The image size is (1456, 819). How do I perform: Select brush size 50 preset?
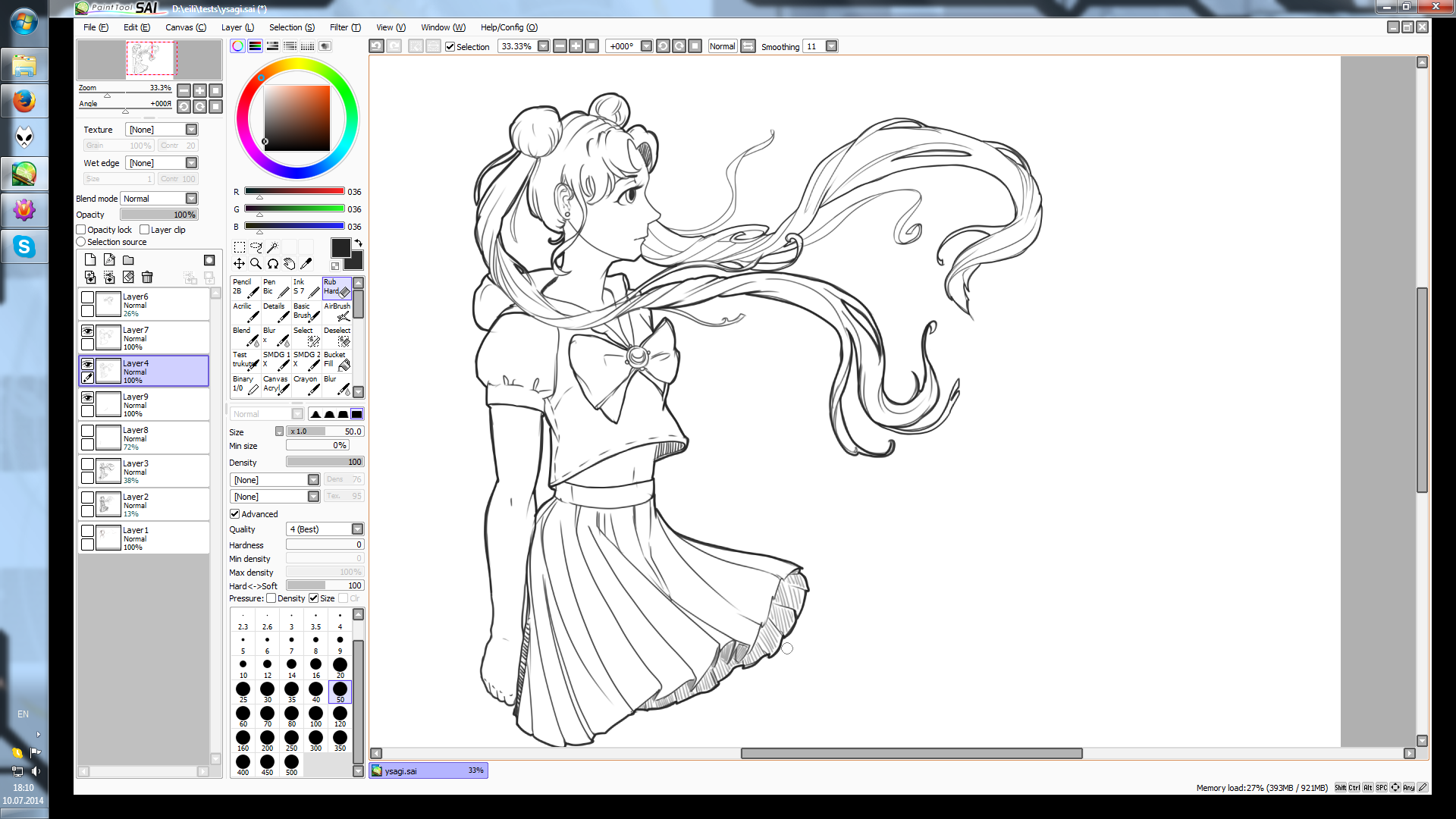coord(340,692)
